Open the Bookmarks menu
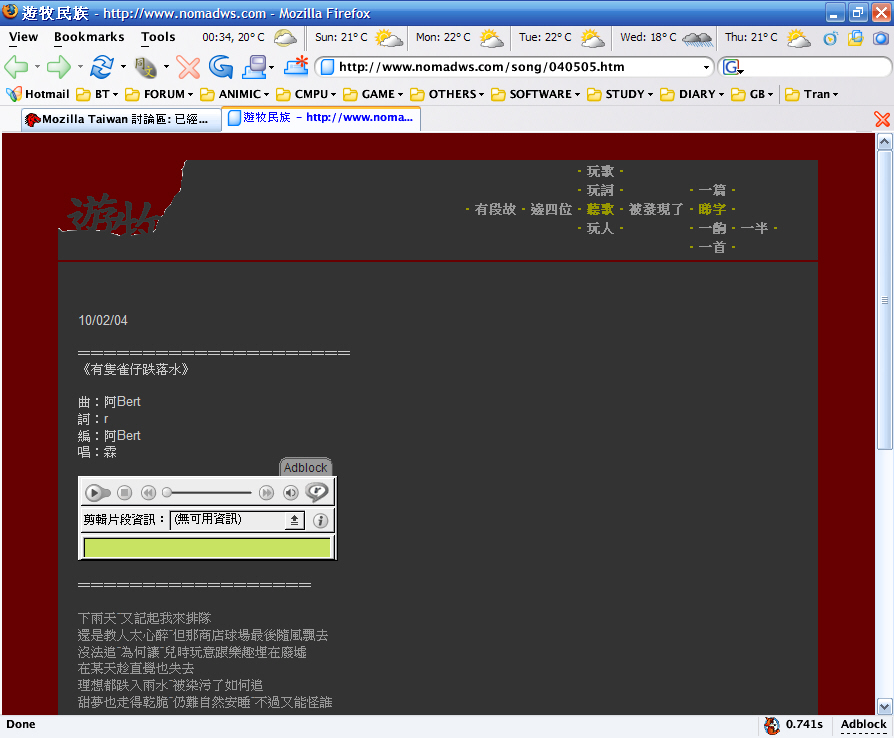 point(89,37)
